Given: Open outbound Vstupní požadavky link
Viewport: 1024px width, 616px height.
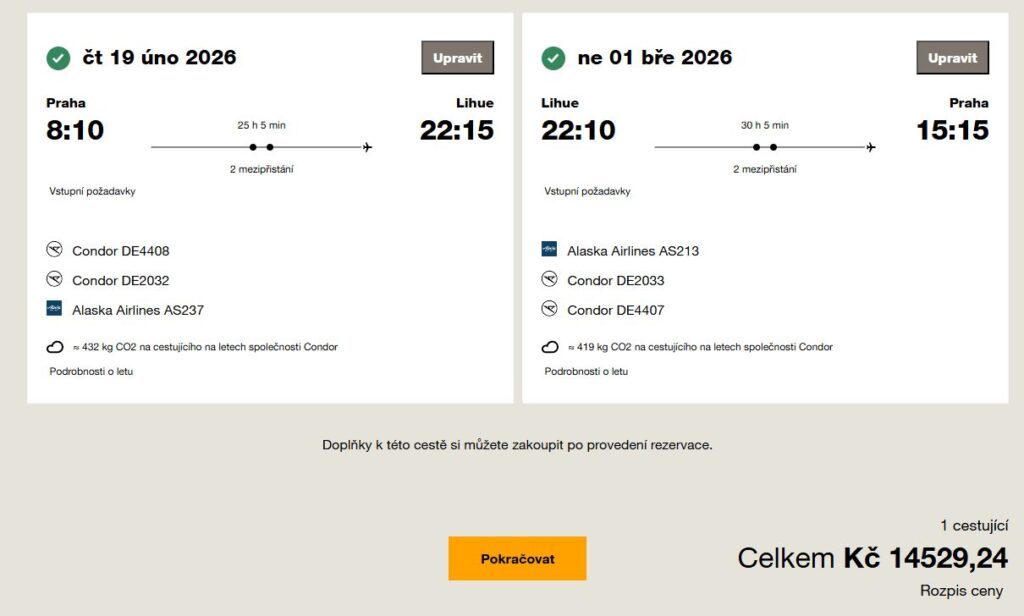Looking at the screenshot, I should [92, 191].
